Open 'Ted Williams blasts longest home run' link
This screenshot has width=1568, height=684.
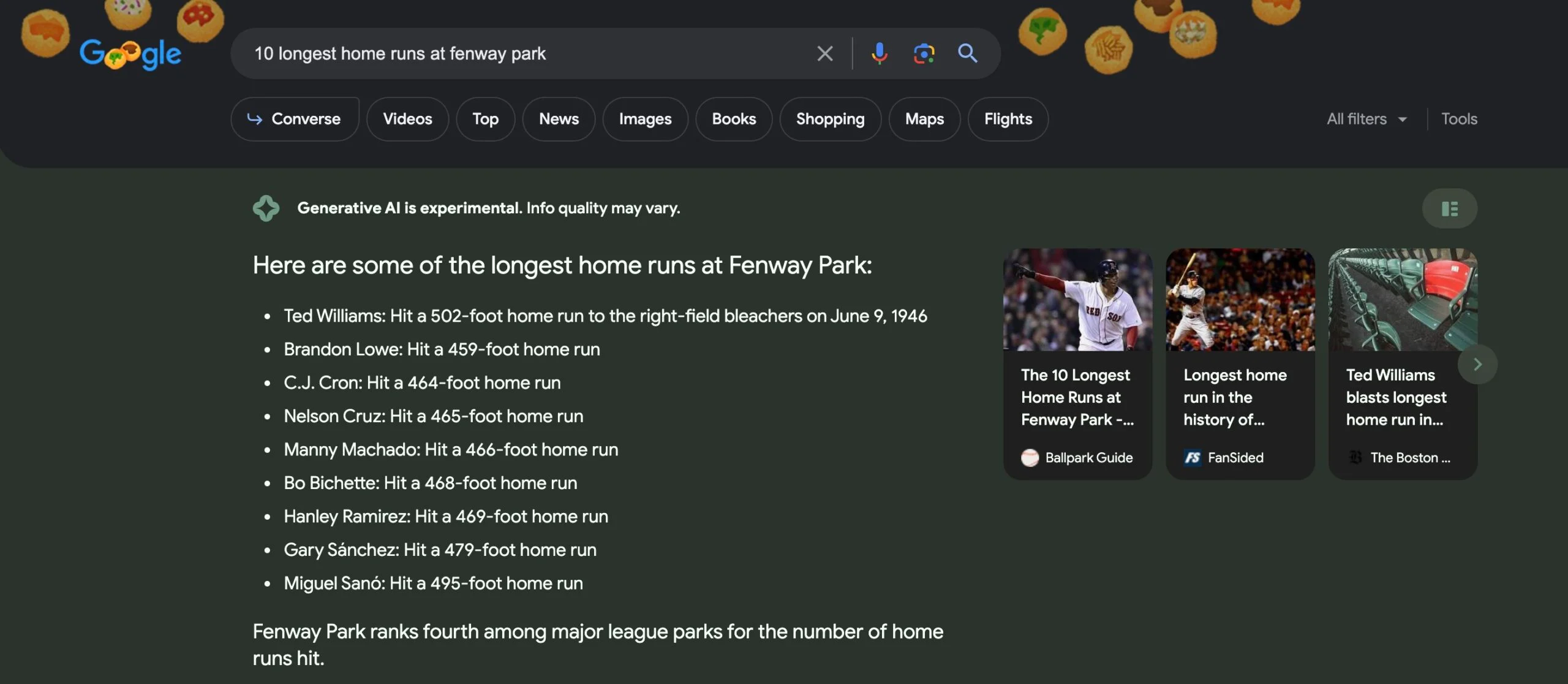[1396, 397]
